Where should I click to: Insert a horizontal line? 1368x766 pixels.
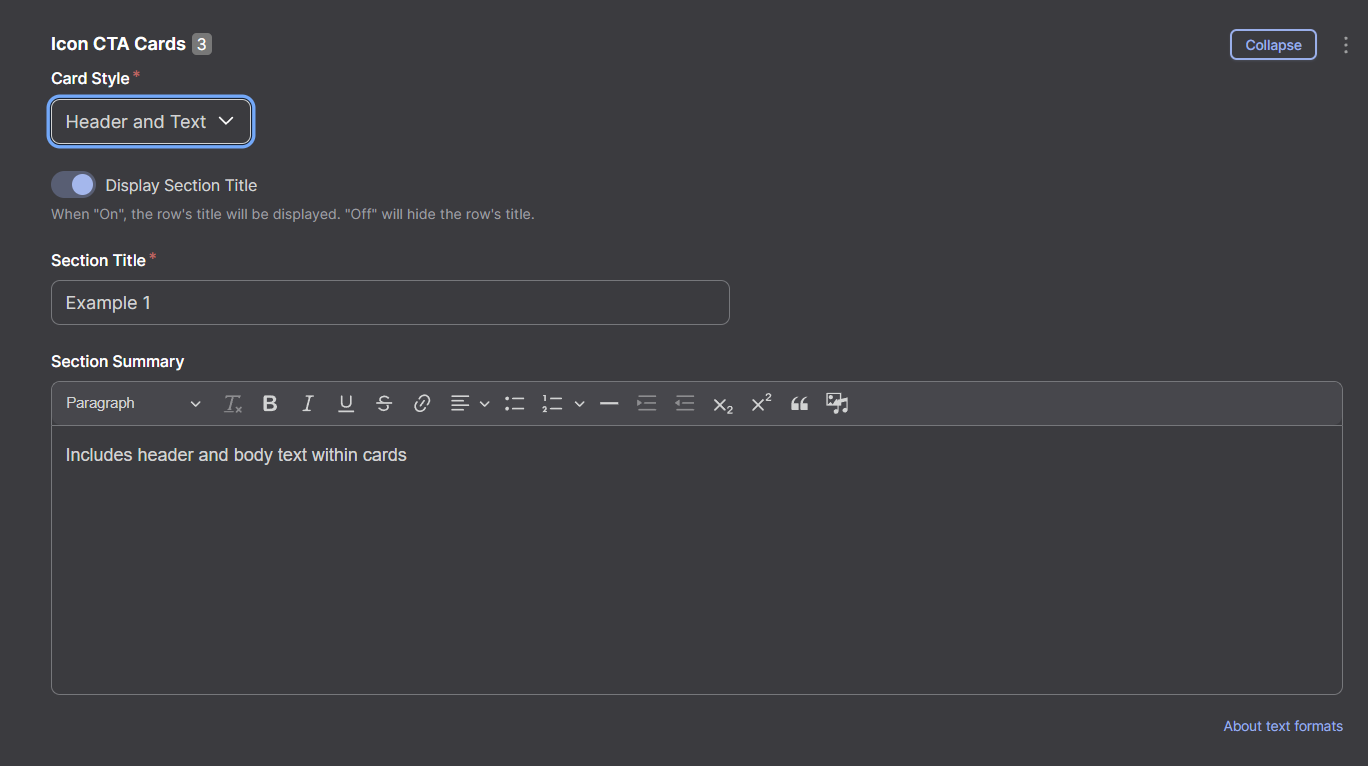(x=609, y=404)
